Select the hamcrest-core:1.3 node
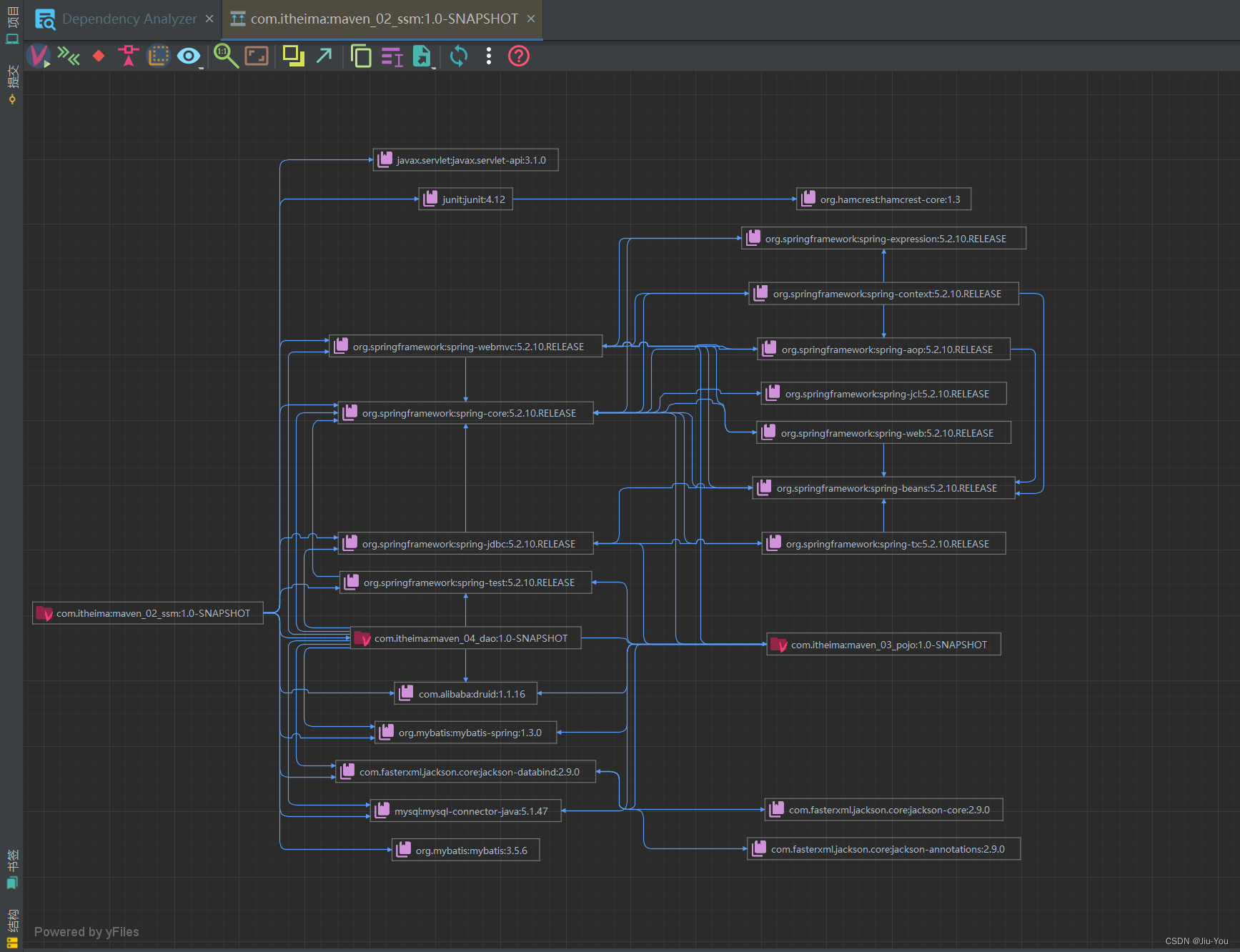 pos(883,199)
